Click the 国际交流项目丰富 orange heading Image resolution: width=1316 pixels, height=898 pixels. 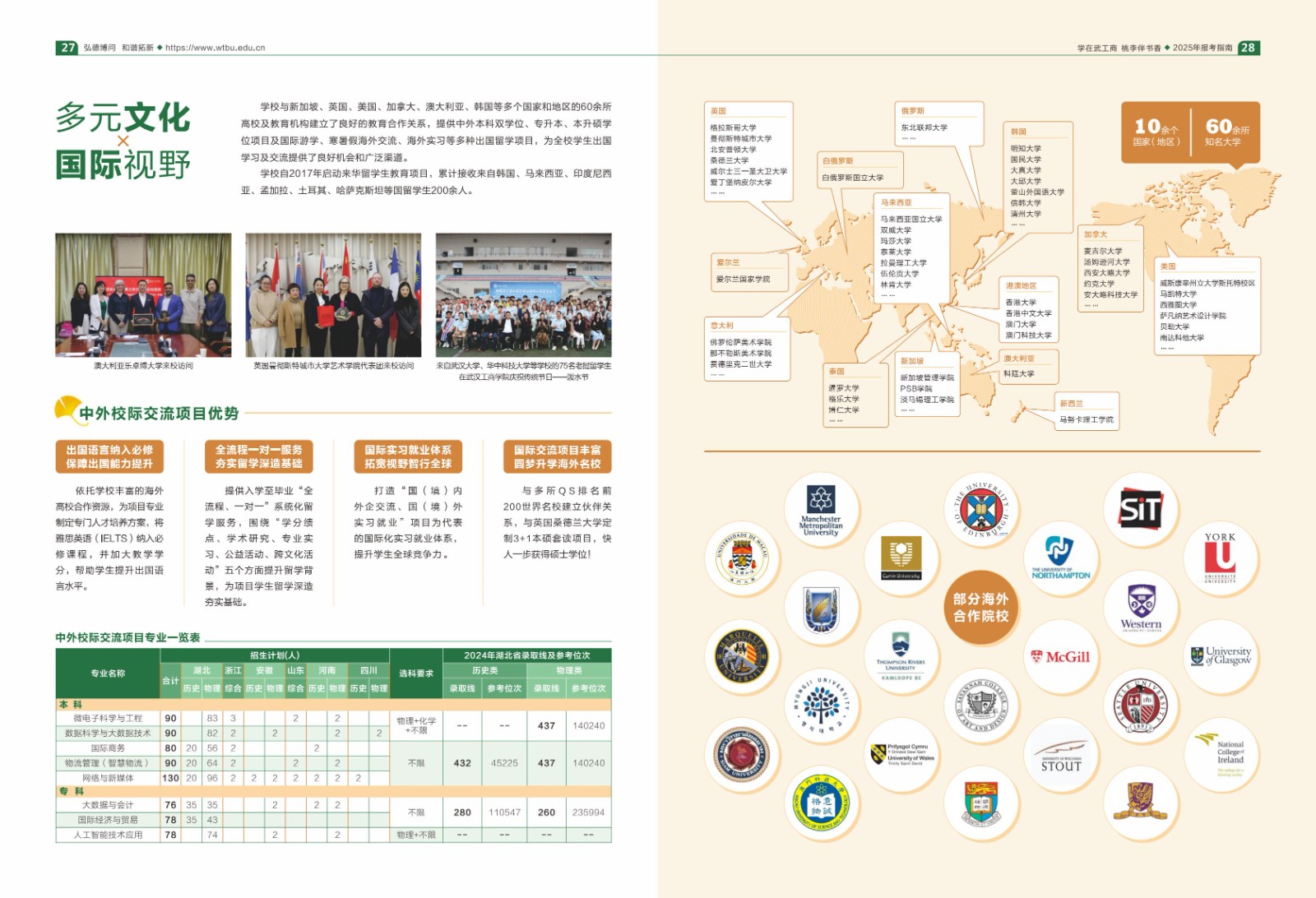(558, 456)
